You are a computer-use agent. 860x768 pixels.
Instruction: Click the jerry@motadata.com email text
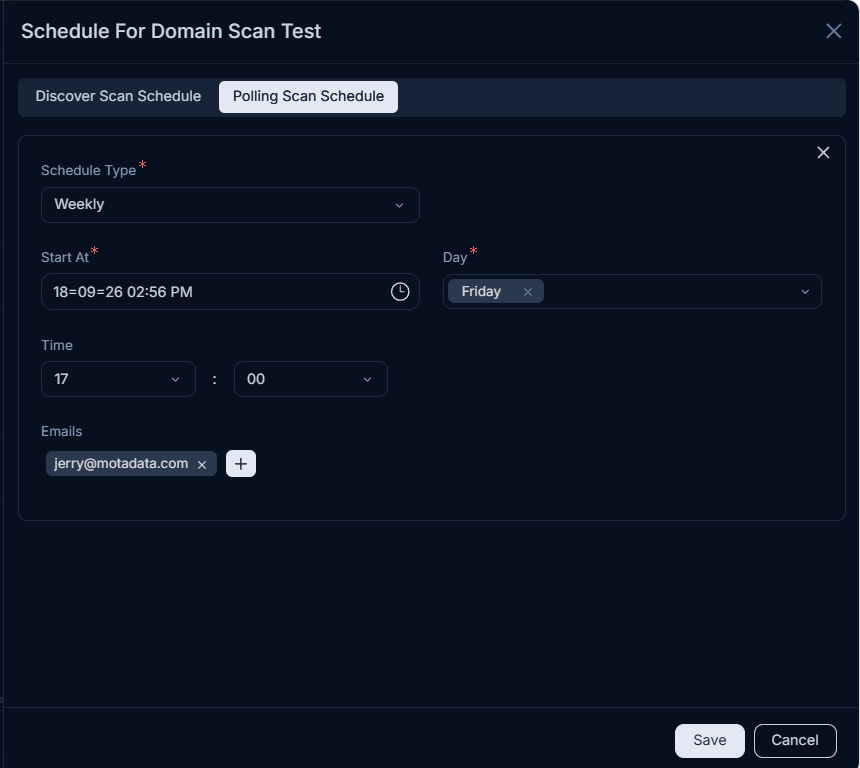point(121,464)
